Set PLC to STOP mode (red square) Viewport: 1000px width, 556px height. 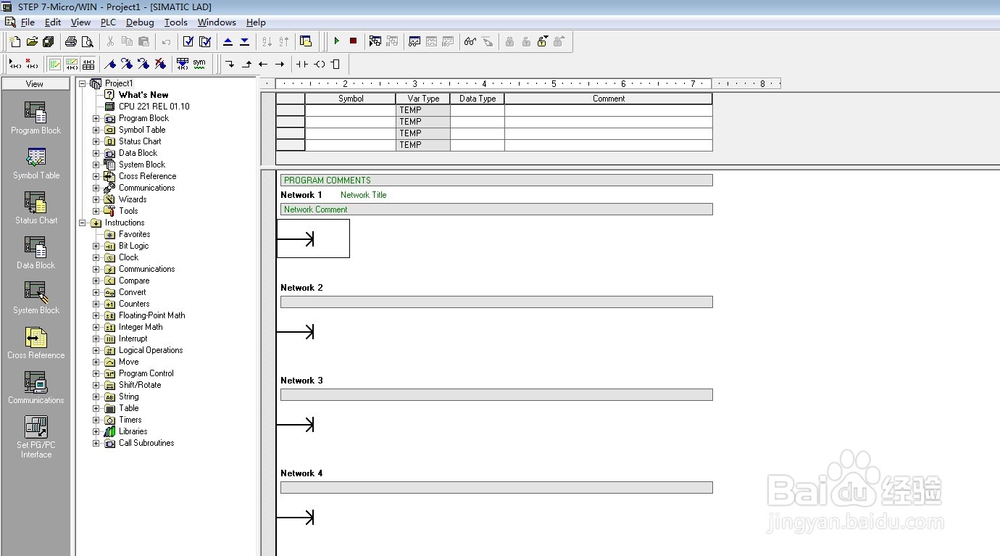(x=353, y=41)
